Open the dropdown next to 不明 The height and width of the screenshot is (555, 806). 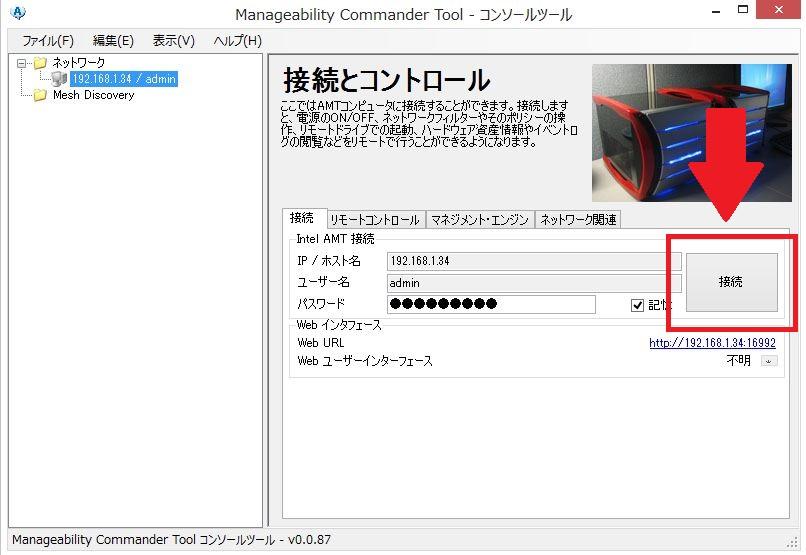tap(769, 361)
